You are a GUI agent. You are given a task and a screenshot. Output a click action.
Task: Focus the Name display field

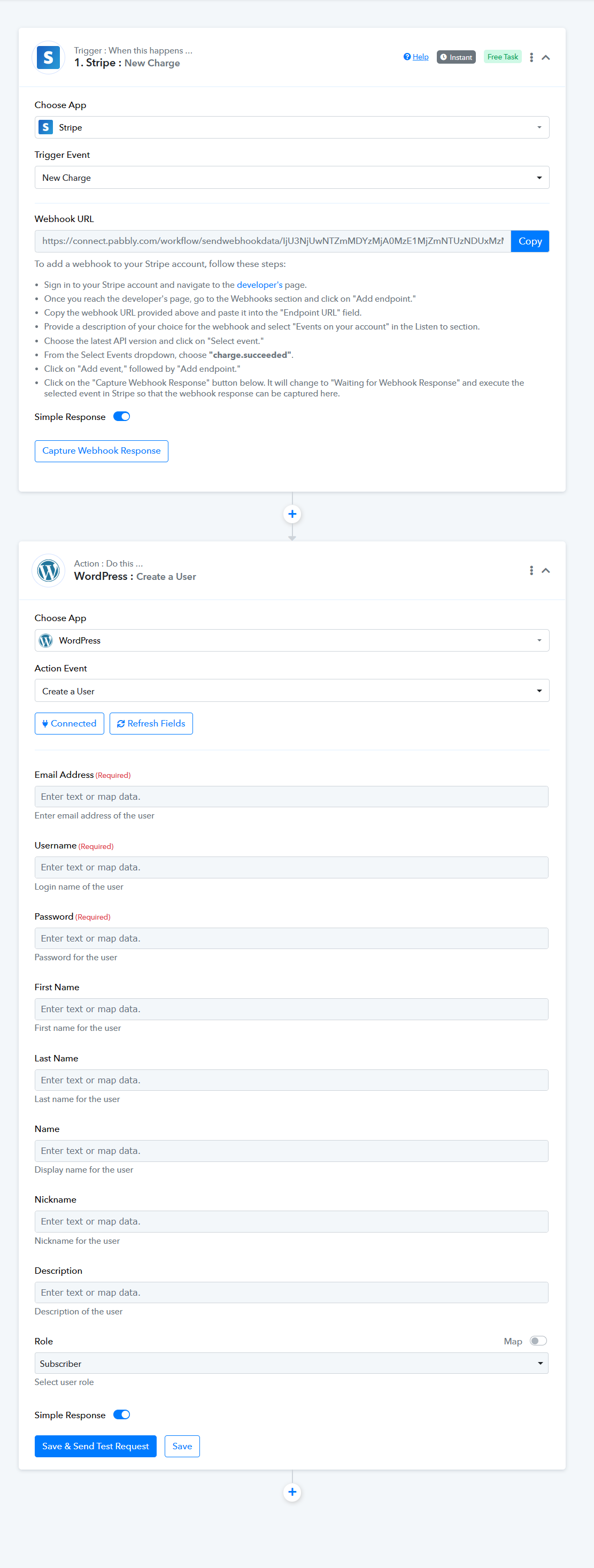coord(291,1151)
